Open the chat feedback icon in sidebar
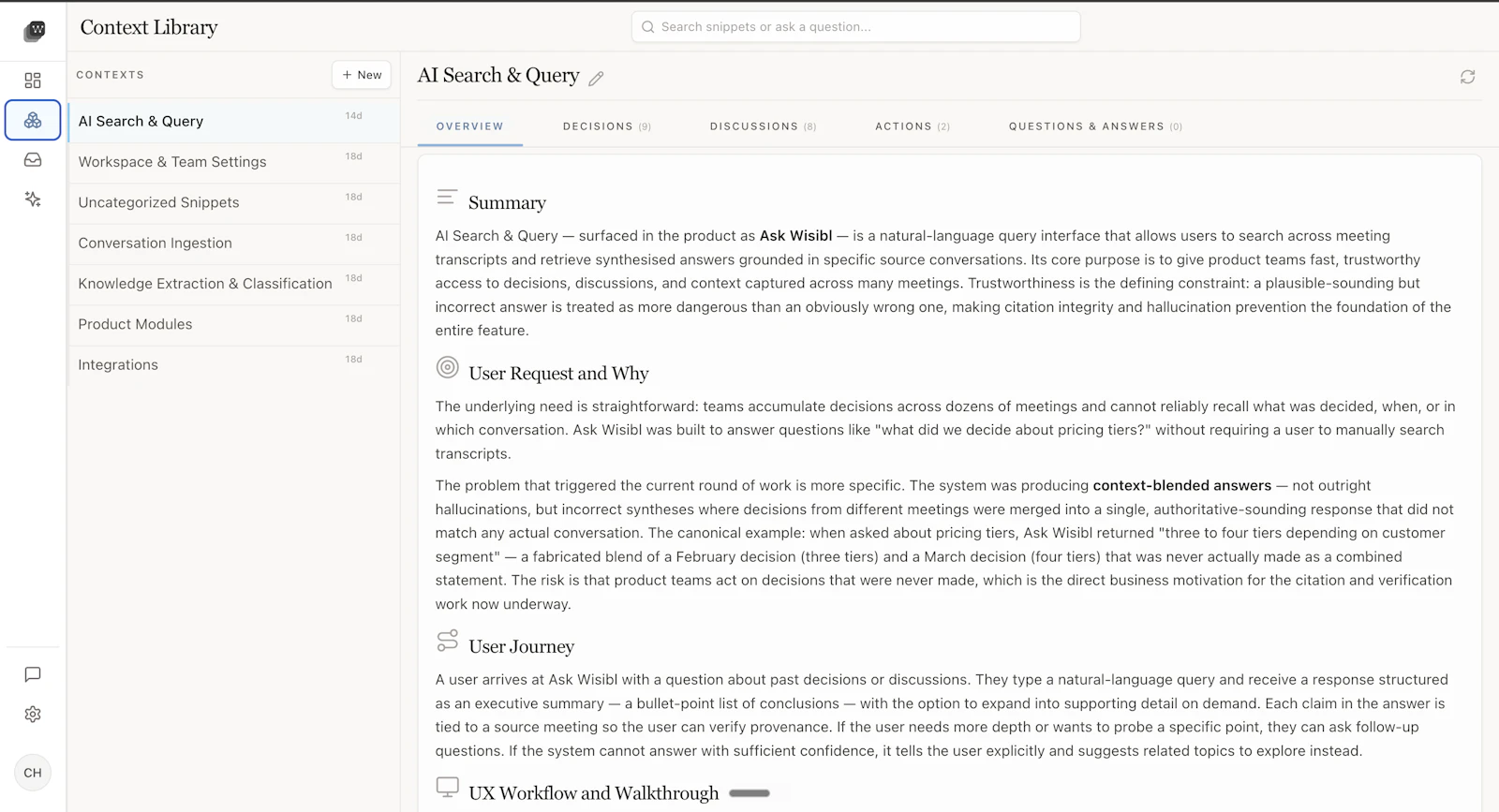Image resolution: width=1499 pixels, height=812 pixels. coord(33,674)
